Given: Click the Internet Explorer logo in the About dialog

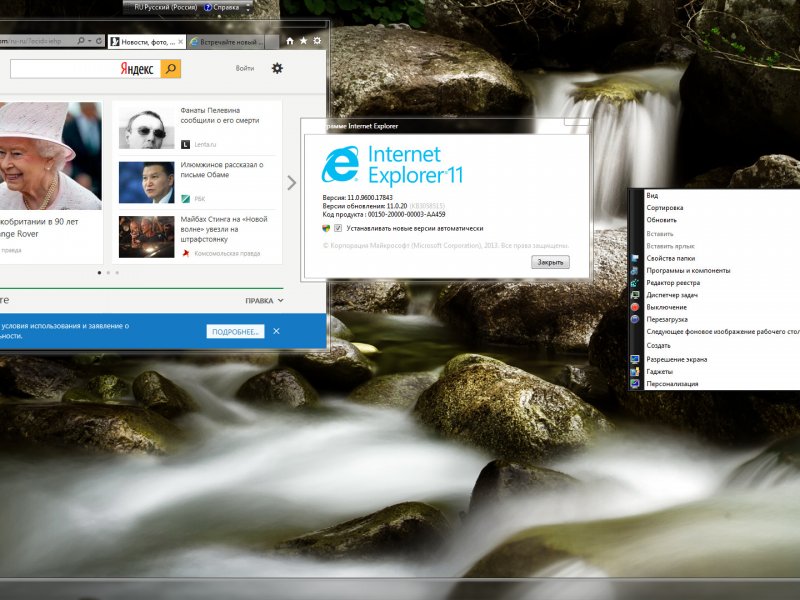Looking at the screenshot, I should (340, 164).
